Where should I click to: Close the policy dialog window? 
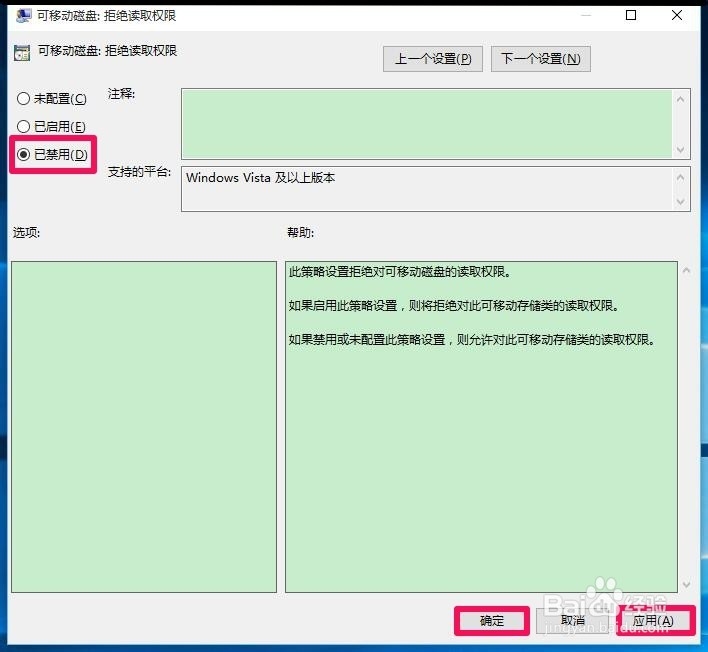676,15
